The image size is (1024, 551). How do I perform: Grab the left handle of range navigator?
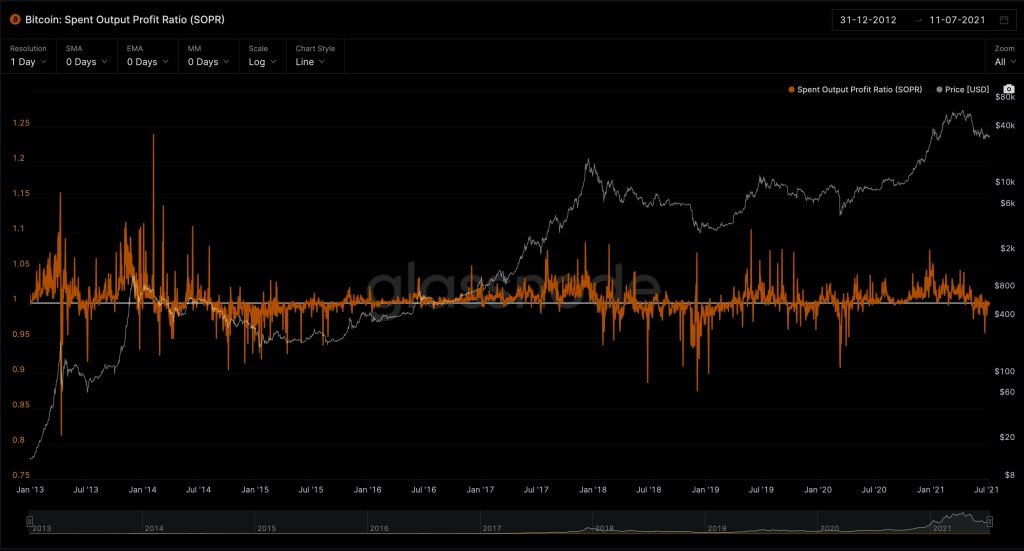point(30,521)
